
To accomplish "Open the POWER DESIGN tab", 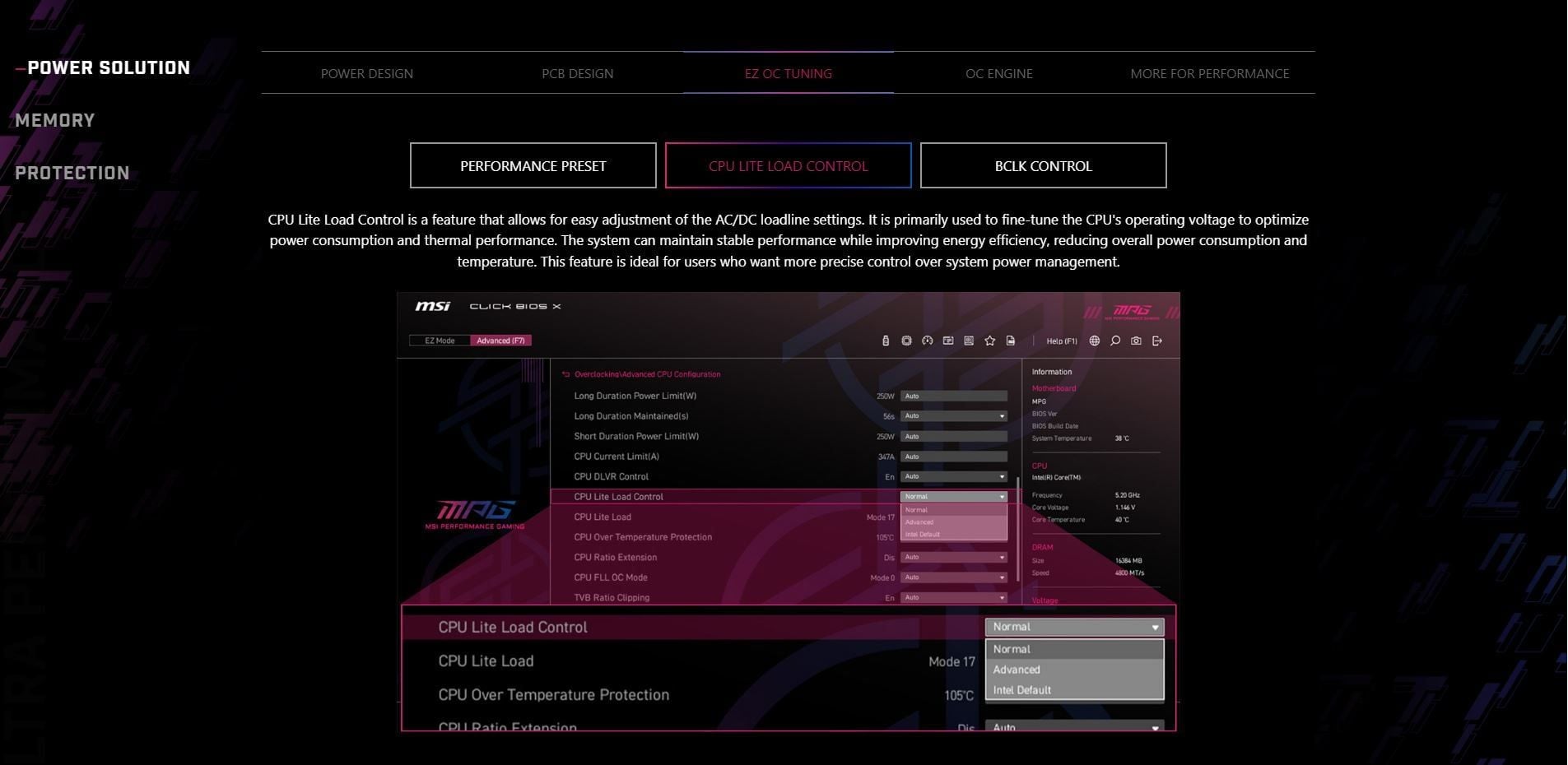I will coord(367,73).
